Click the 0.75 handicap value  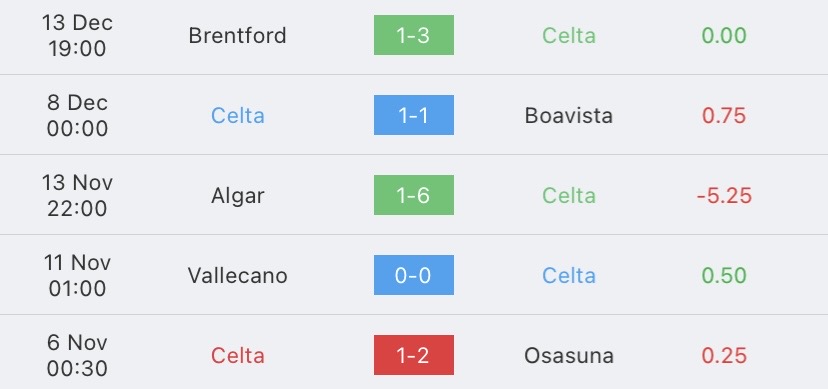pyautogui.click(x=724, y=116)
